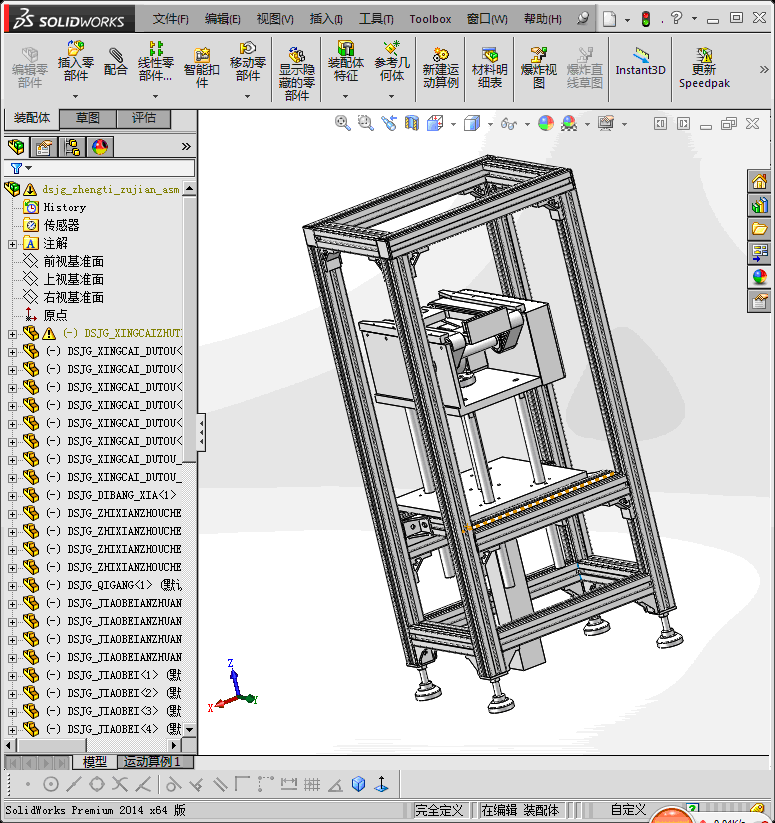Click the rebuild traffic light icon
775x823 pixels.
[646, 19]
